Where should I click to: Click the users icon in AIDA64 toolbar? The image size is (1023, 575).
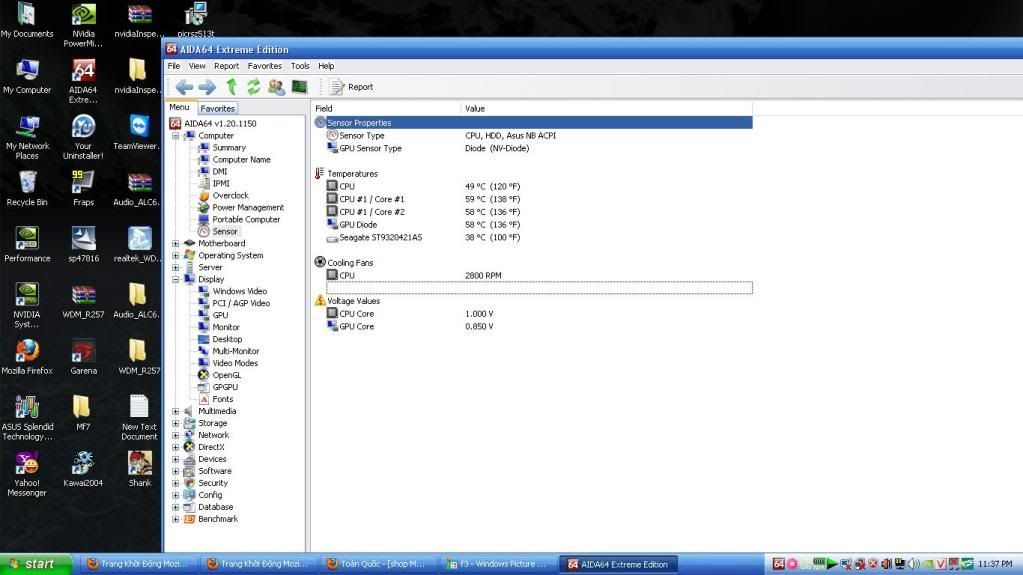click(x=276, y=87)
